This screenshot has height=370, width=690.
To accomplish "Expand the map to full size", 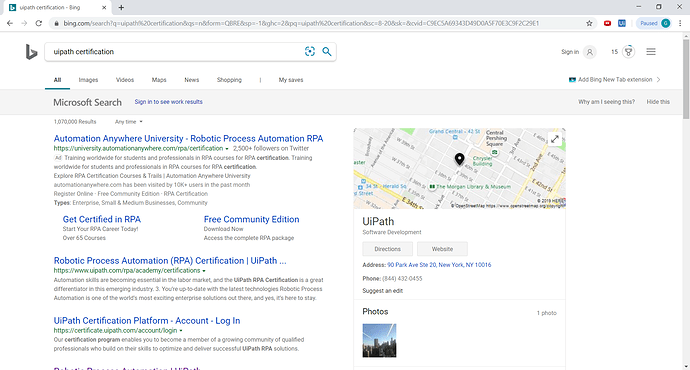I will pyautogui.click(x=555, y=139).
